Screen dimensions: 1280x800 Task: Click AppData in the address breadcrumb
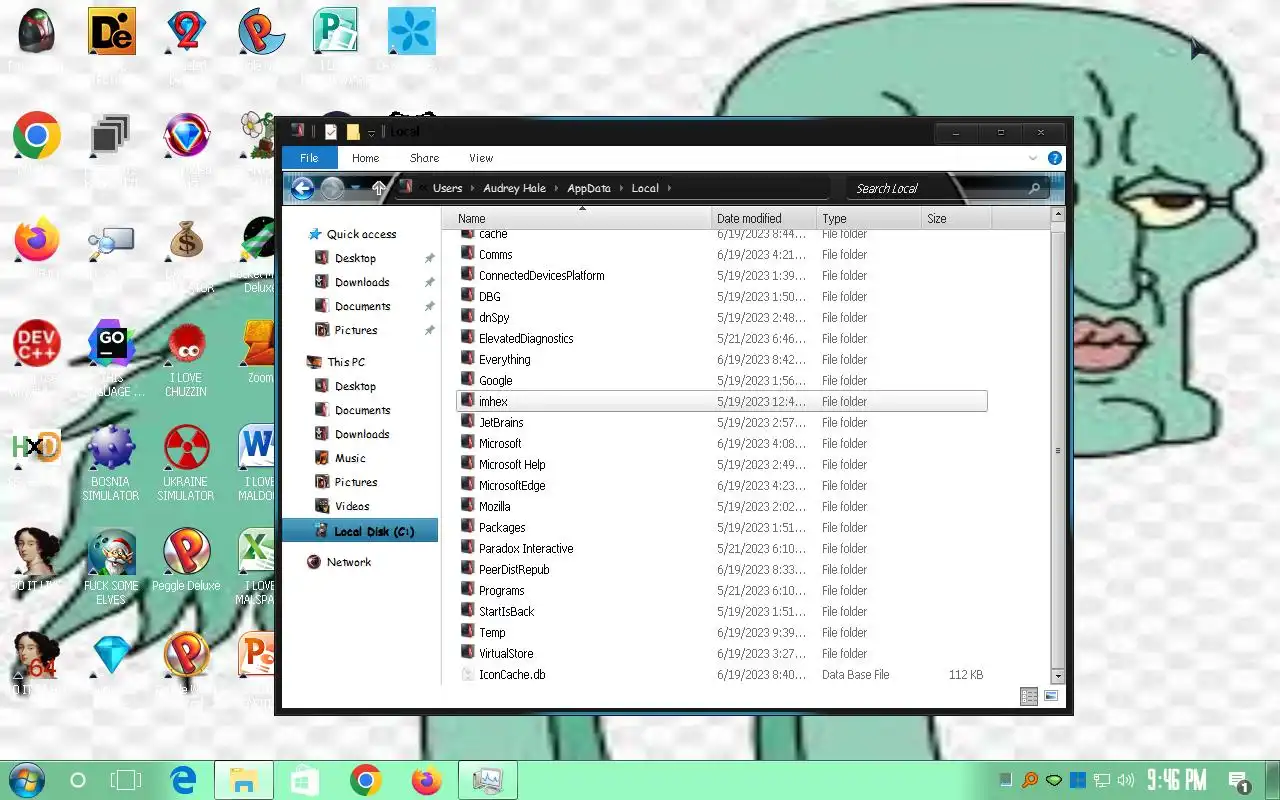pos(588,188)
